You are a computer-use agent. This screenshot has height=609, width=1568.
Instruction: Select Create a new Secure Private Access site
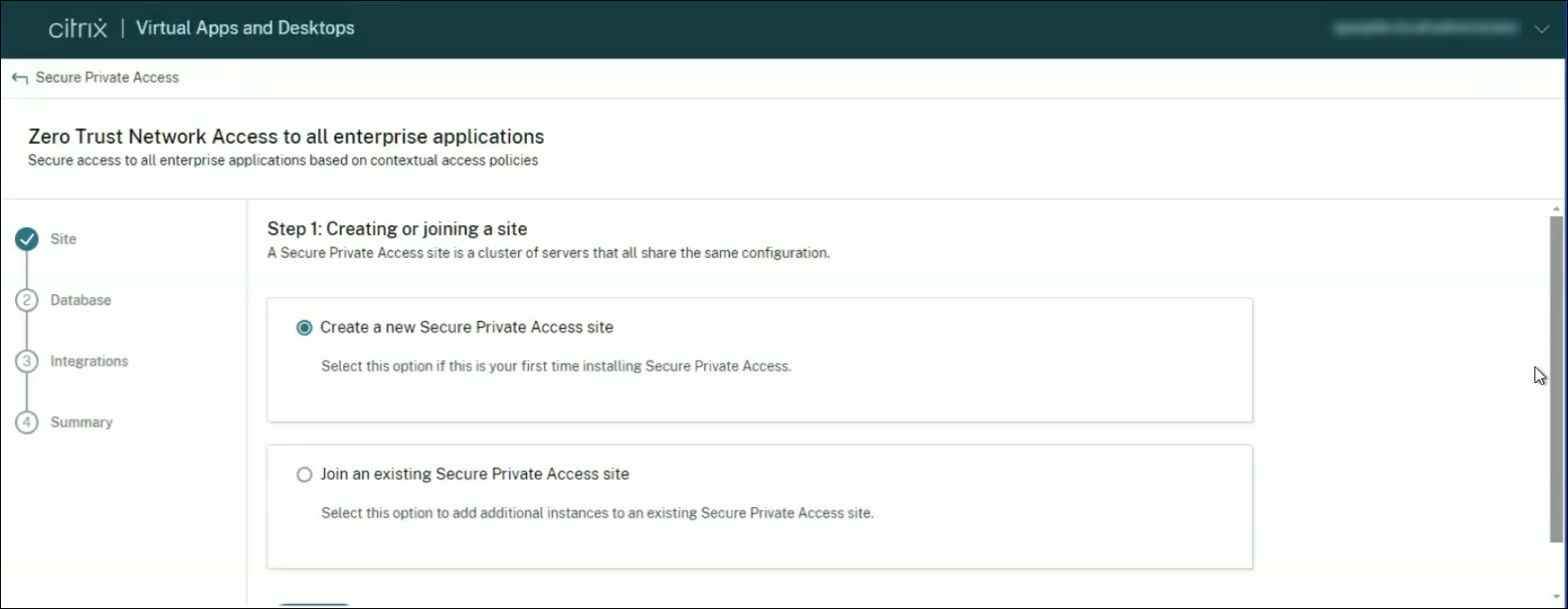[304, 327]
